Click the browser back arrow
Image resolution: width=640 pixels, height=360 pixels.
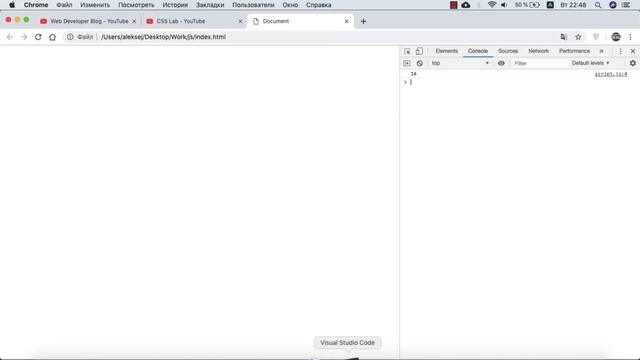[10, 37]
